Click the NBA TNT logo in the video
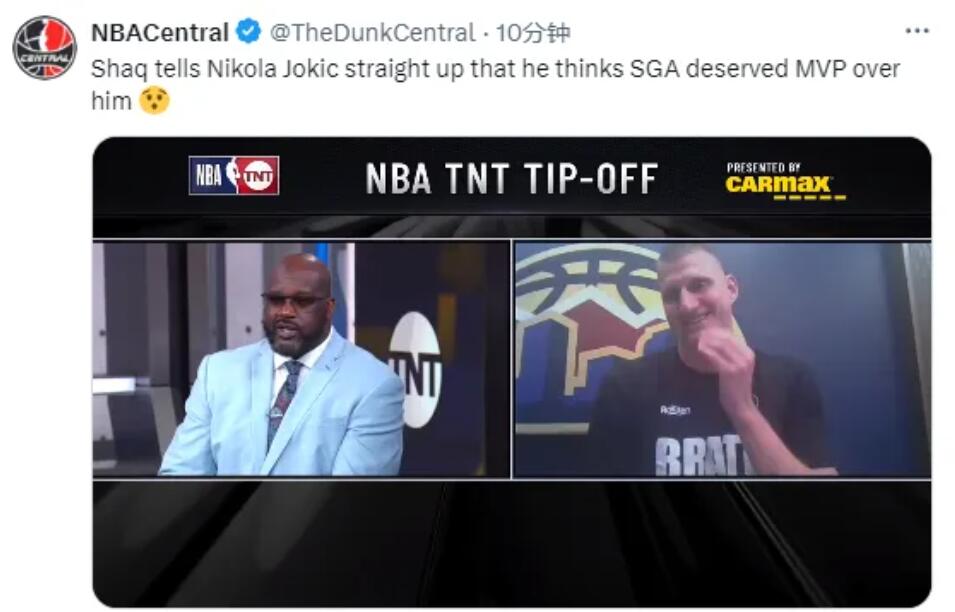The height and width of the screenshot is (612, 955). coord(234,175)
